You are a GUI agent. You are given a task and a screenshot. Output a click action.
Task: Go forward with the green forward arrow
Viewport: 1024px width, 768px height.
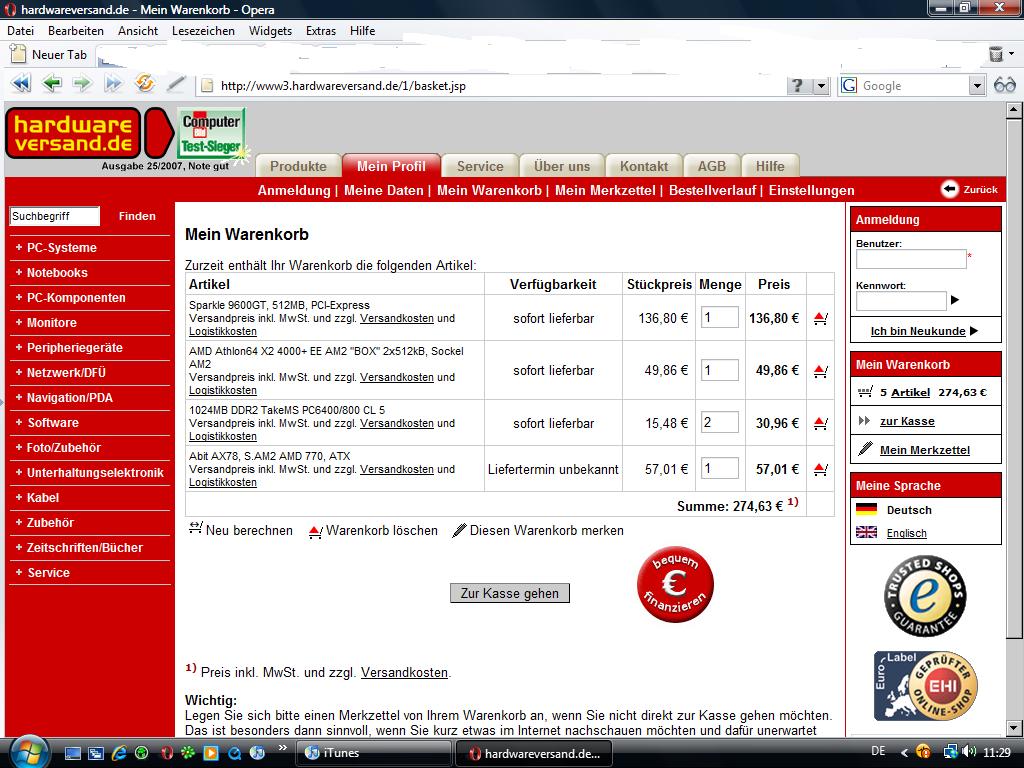[x=82, y=84]
